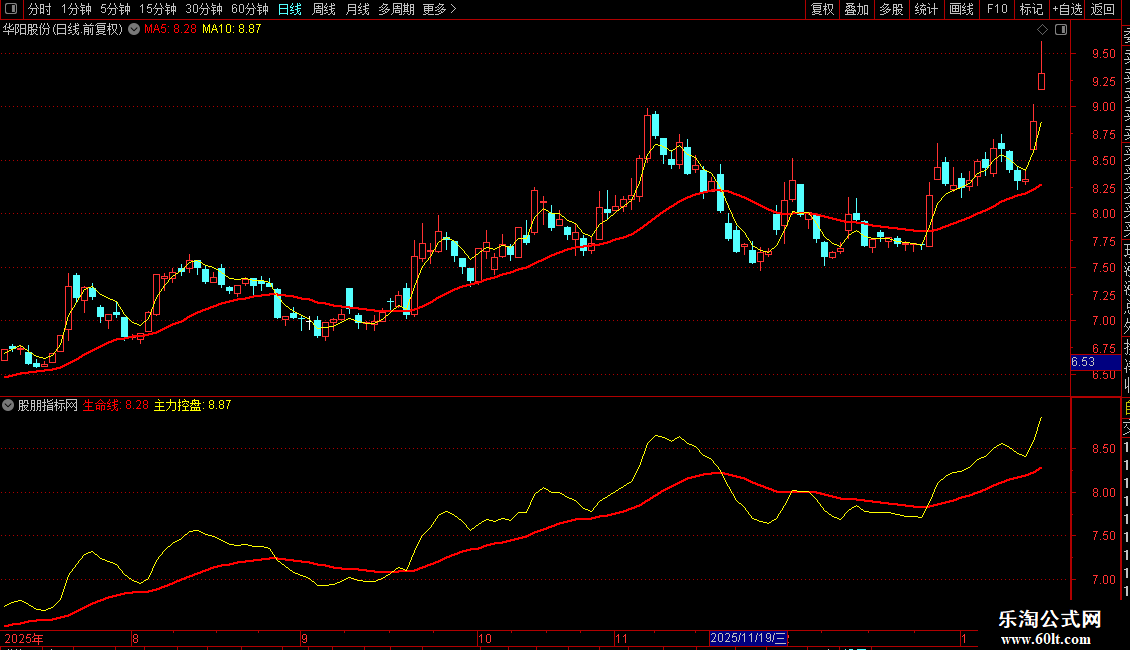Click the 复权 adjustment button
1130x650 pixels.
[x=822, y=9]
